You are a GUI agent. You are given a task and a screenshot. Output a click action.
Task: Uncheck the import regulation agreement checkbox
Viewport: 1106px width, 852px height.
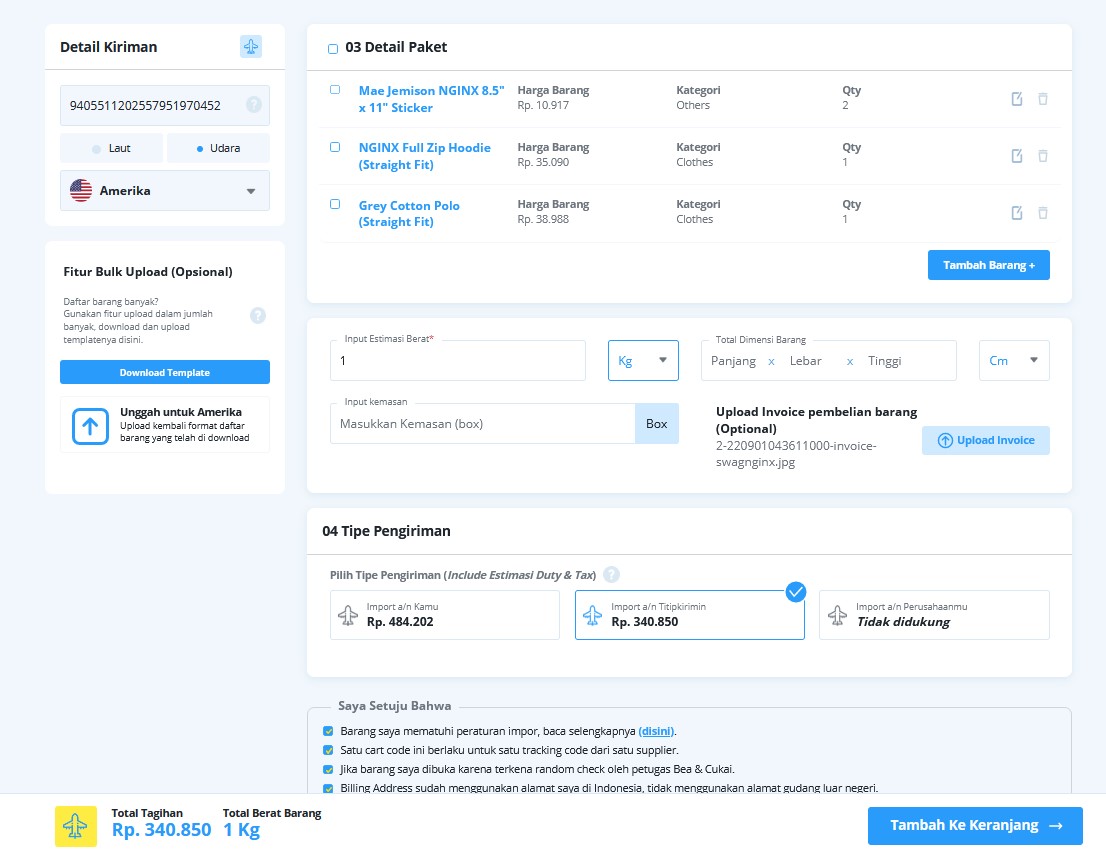pos(329,731)
